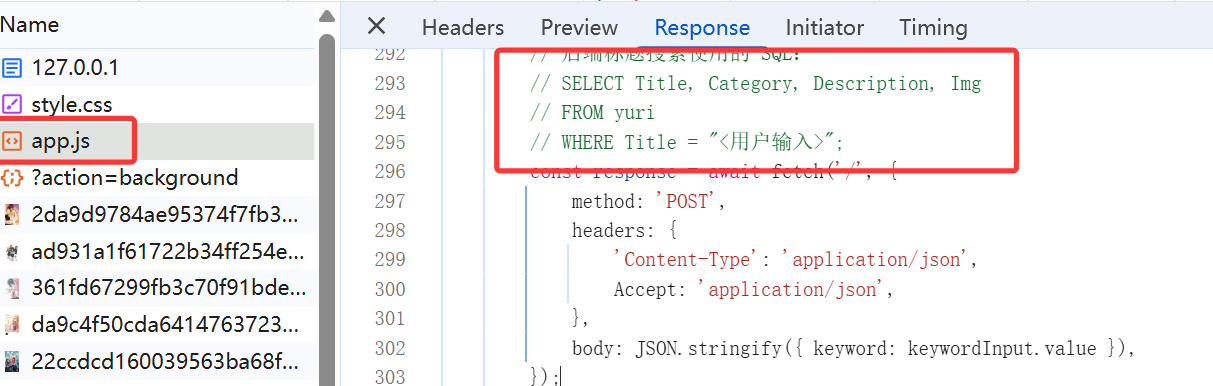The image size is (1213, 386).
Task: Click line number 302 in the gutter
Action: coord(389,348)
